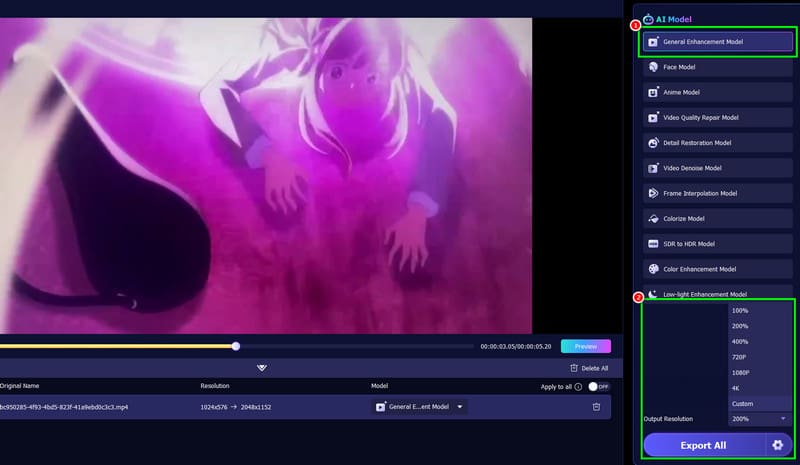Choose the Color Enhancement Model
The image size is (800, 465).
click(x=717, y=269)
